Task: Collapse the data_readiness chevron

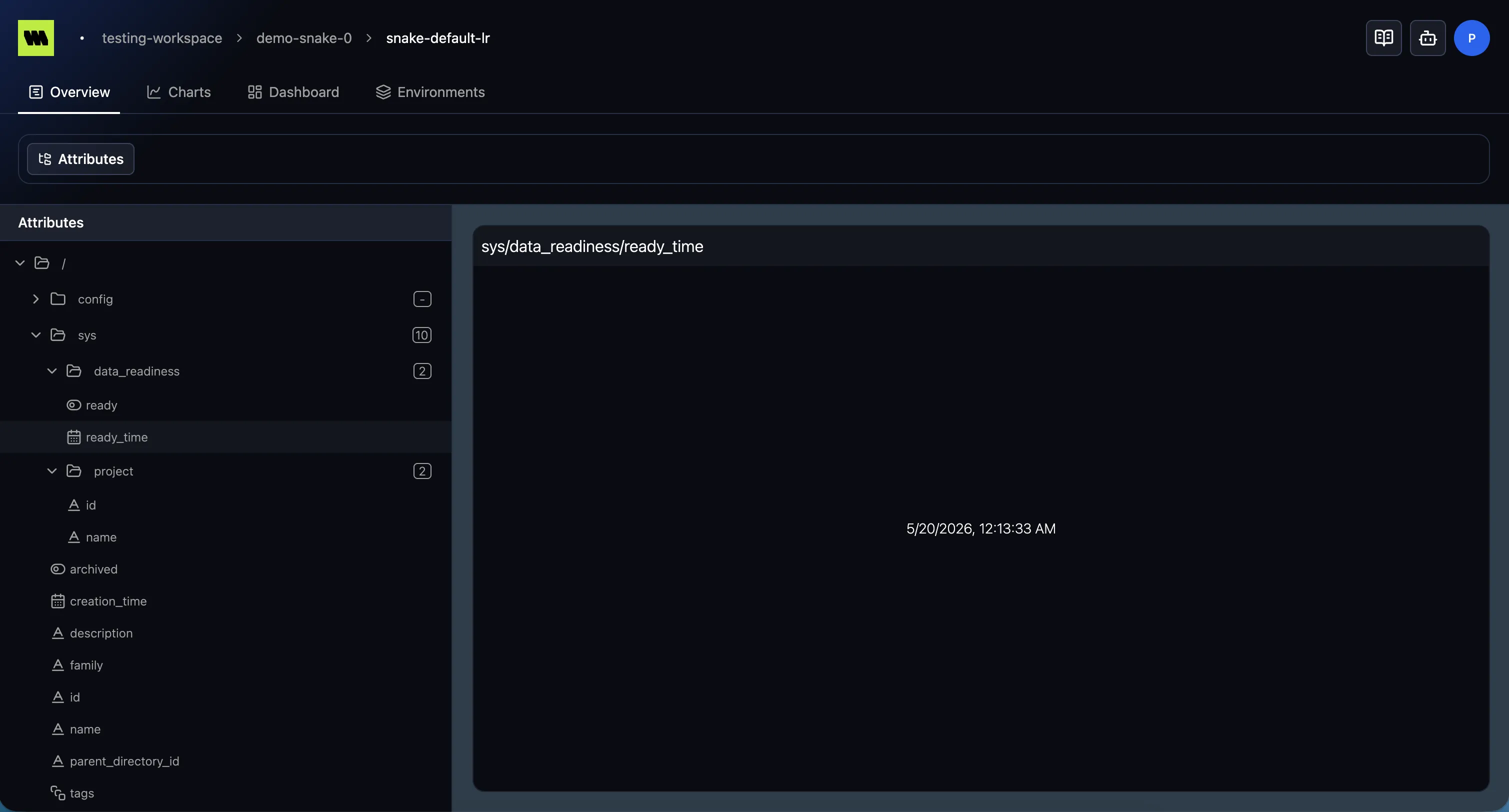Action: pos(52,371)
